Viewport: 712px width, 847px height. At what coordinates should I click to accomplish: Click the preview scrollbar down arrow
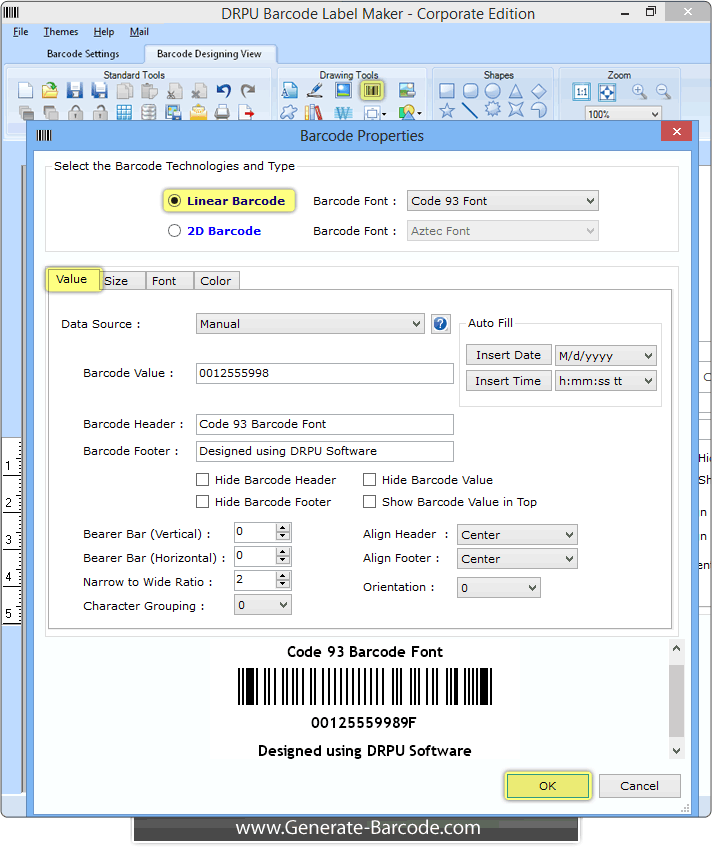tap(676, 751)
